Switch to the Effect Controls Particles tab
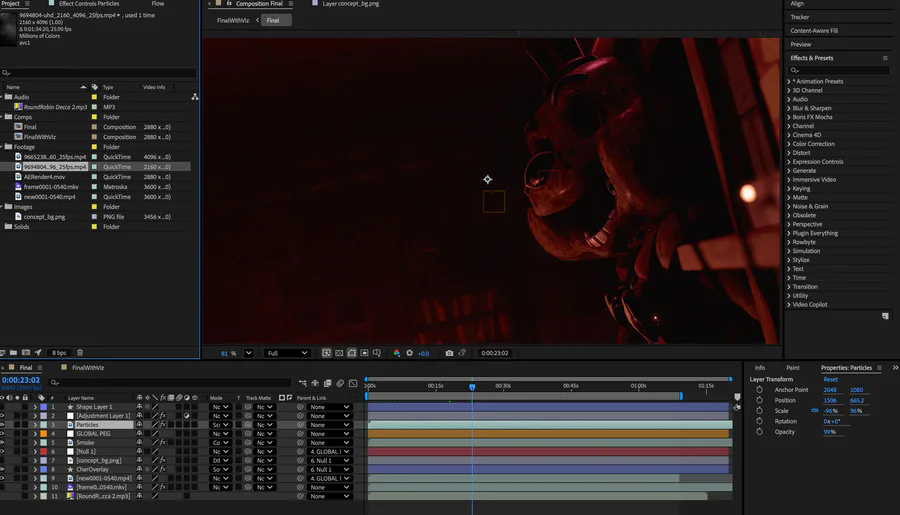The image size is (900, 515). pos(89,3)
